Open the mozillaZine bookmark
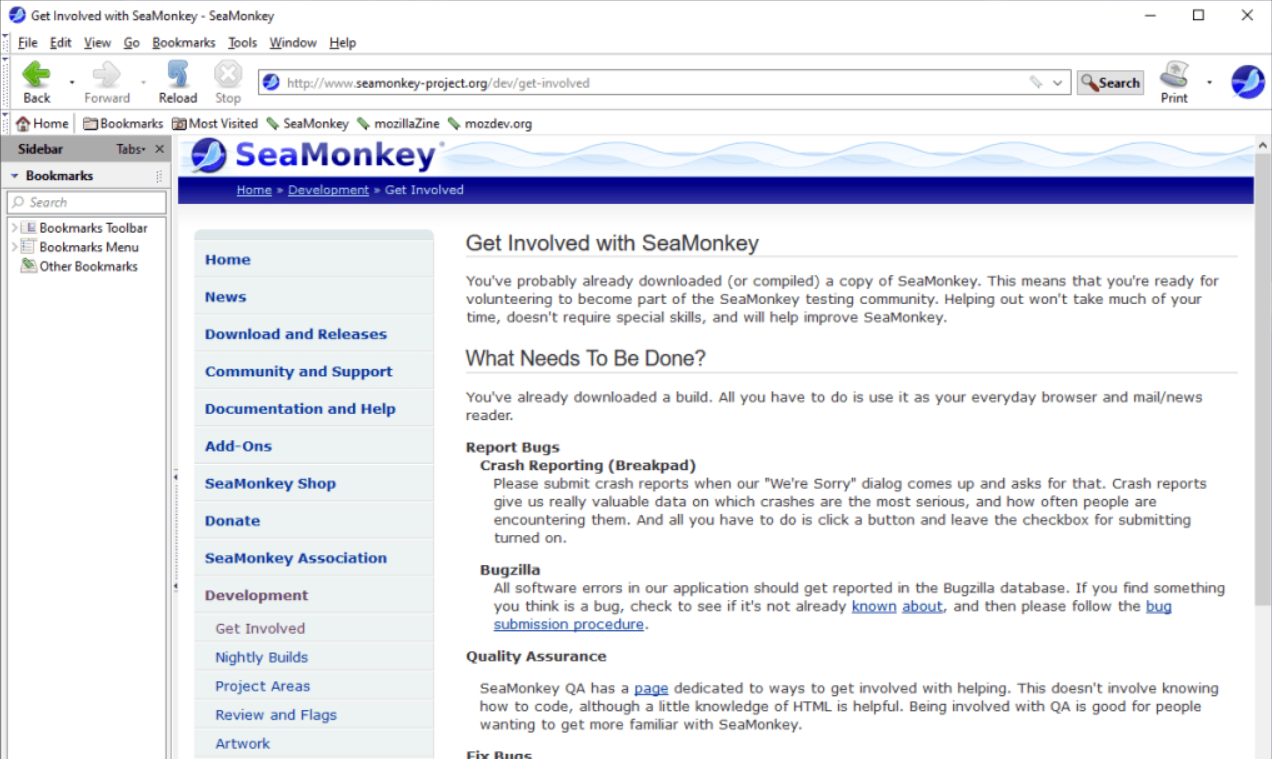The height and width of the screenshot is (759, 1272). pos(398,124)
